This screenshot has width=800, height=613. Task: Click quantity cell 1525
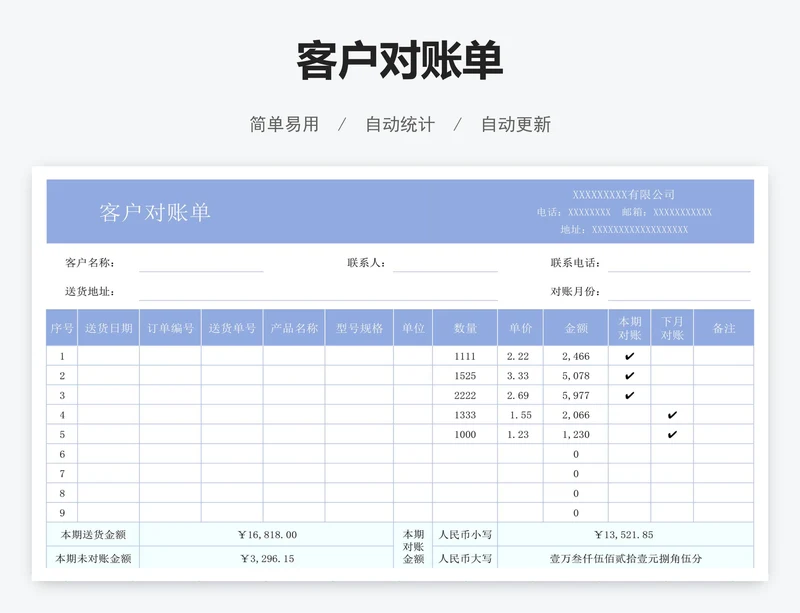465,376
